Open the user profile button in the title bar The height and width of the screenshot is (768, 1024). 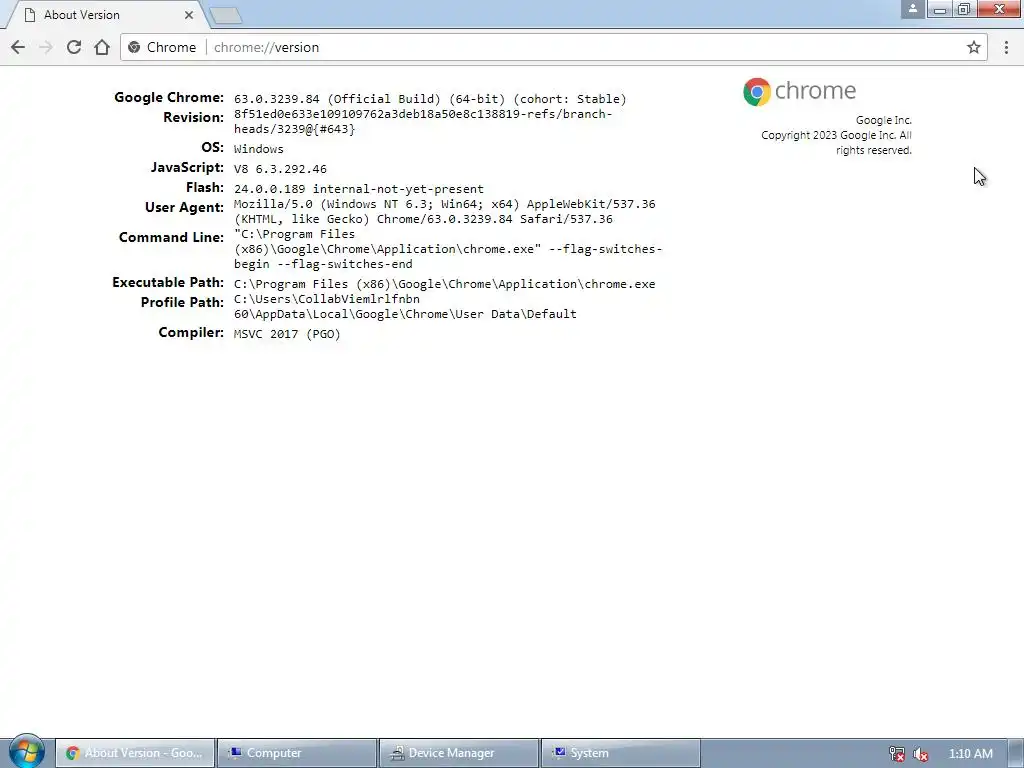[x=912, y=8]
